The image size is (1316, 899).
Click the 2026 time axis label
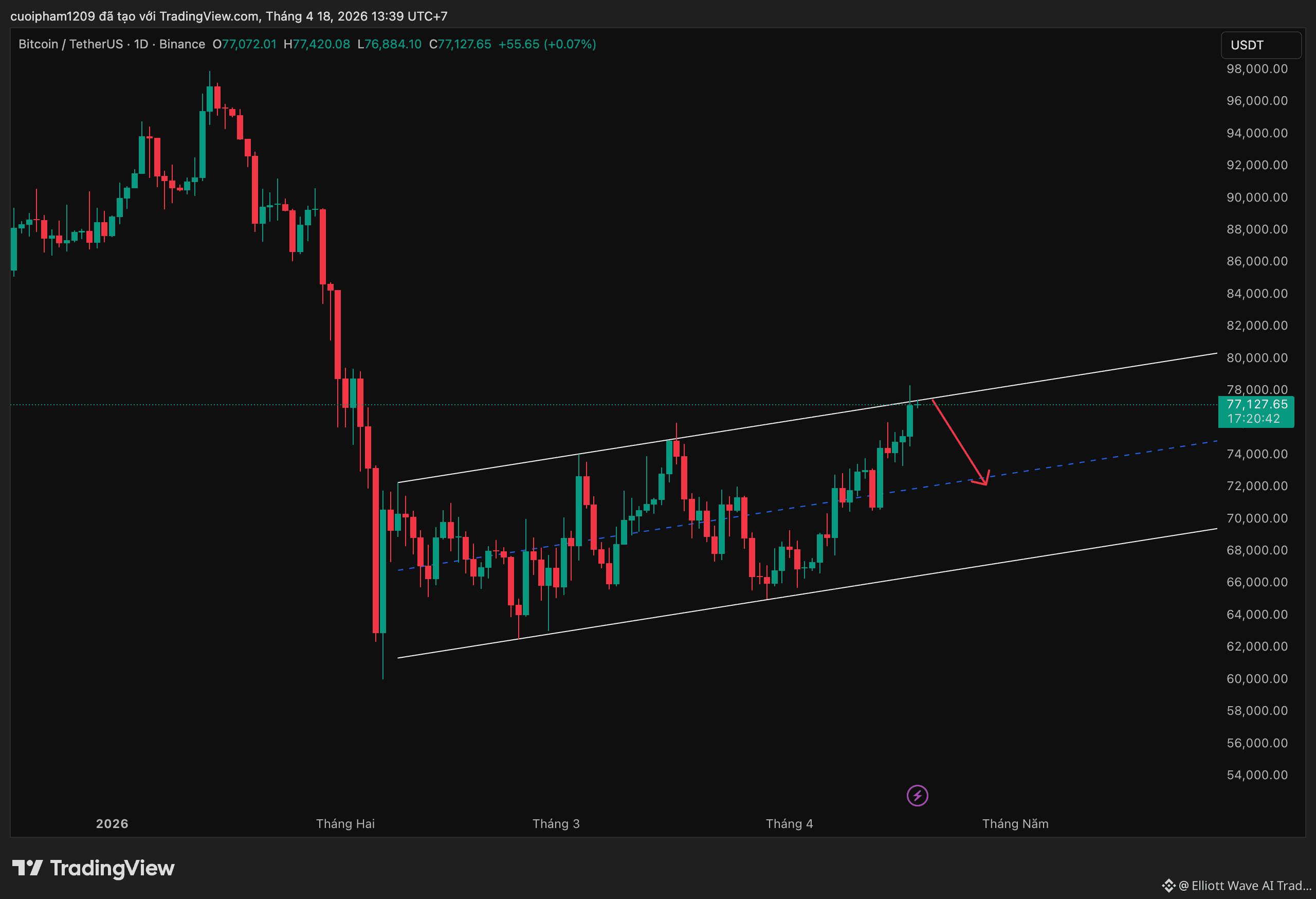pyautogui.click(x=112, y=824)
